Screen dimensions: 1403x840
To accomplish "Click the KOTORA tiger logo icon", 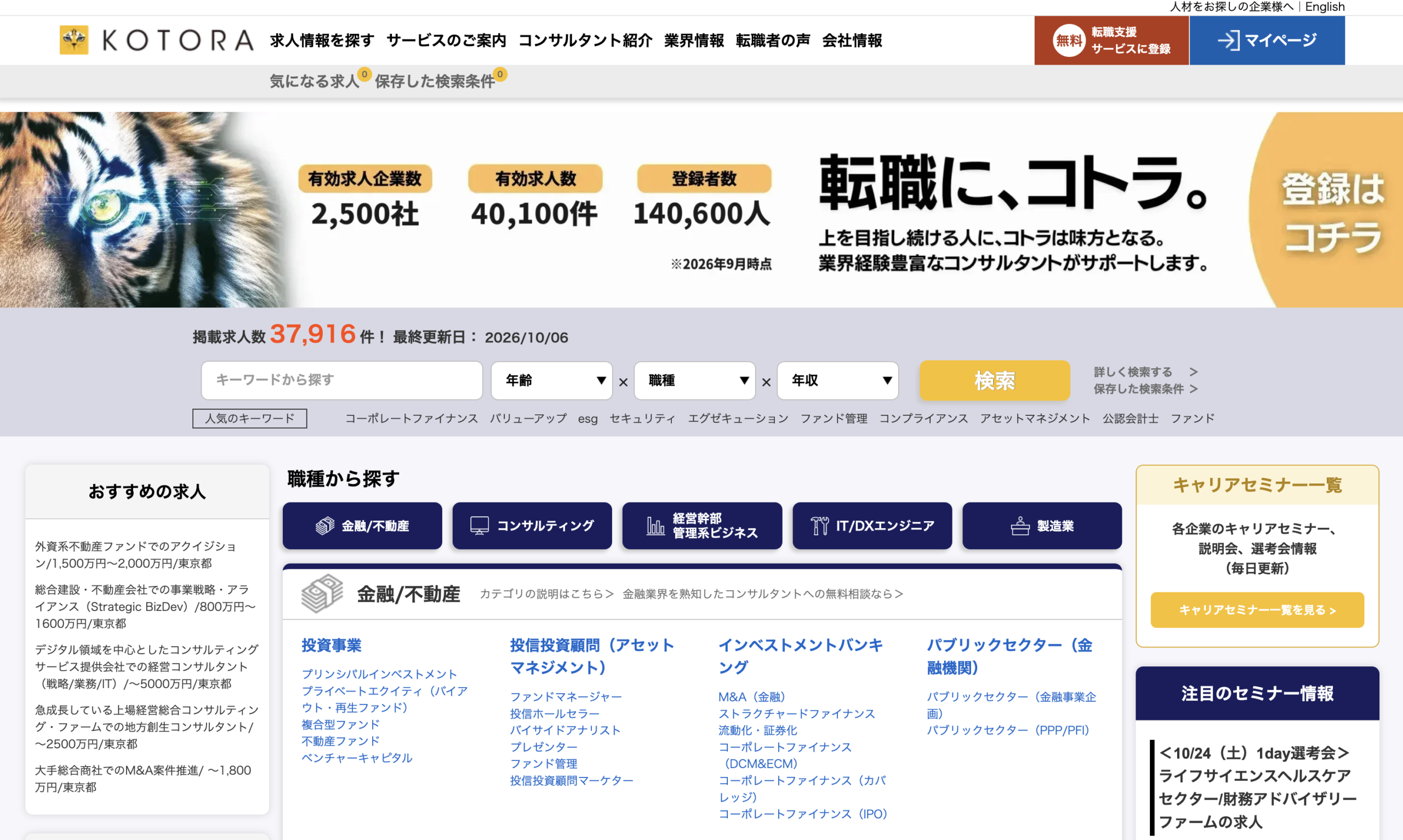I will point(73,39).
